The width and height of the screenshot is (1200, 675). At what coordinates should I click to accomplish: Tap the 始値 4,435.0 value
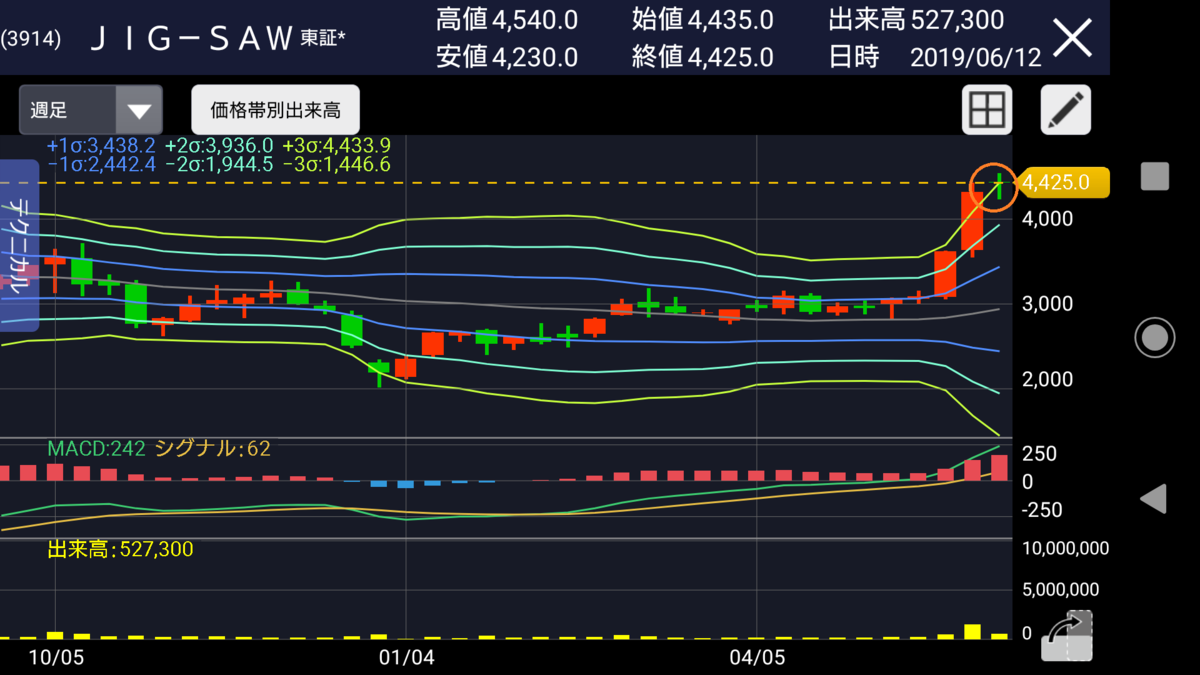[703, 19]
